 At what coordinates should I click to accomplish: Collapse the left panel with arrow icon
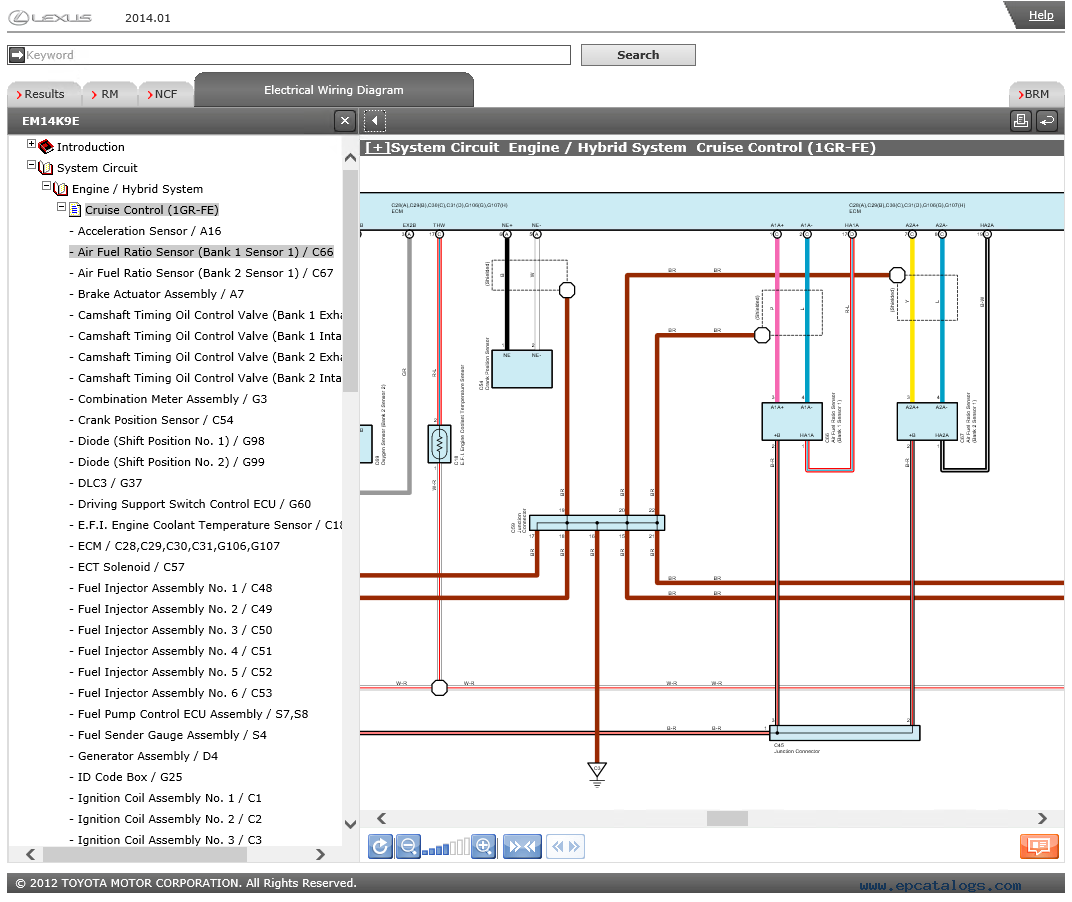[x=375, y=121]
